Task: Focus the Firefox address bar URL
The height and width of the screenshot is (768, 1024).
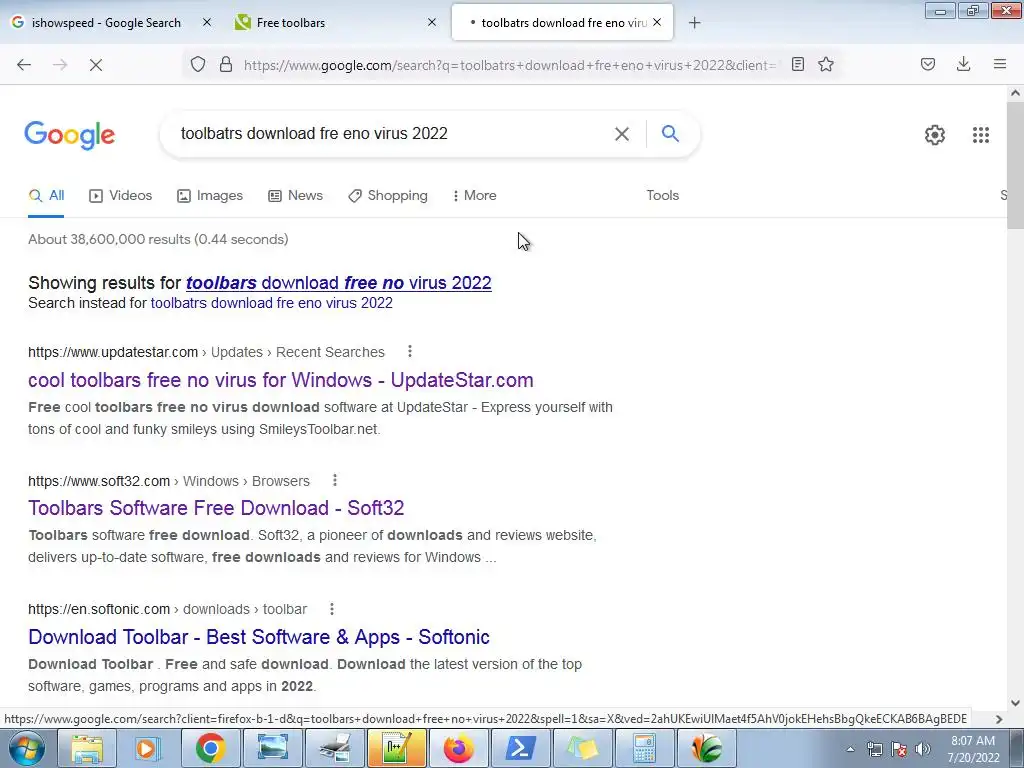Action: [x=509, y=65]
